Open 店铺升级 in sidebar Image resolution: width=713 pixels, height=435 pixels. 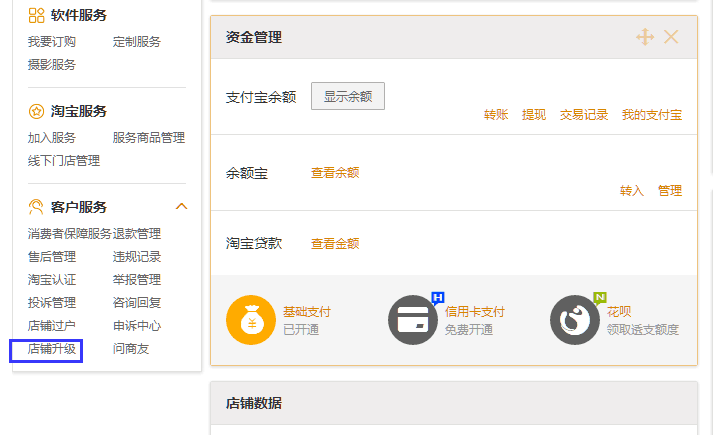(52, 349)
